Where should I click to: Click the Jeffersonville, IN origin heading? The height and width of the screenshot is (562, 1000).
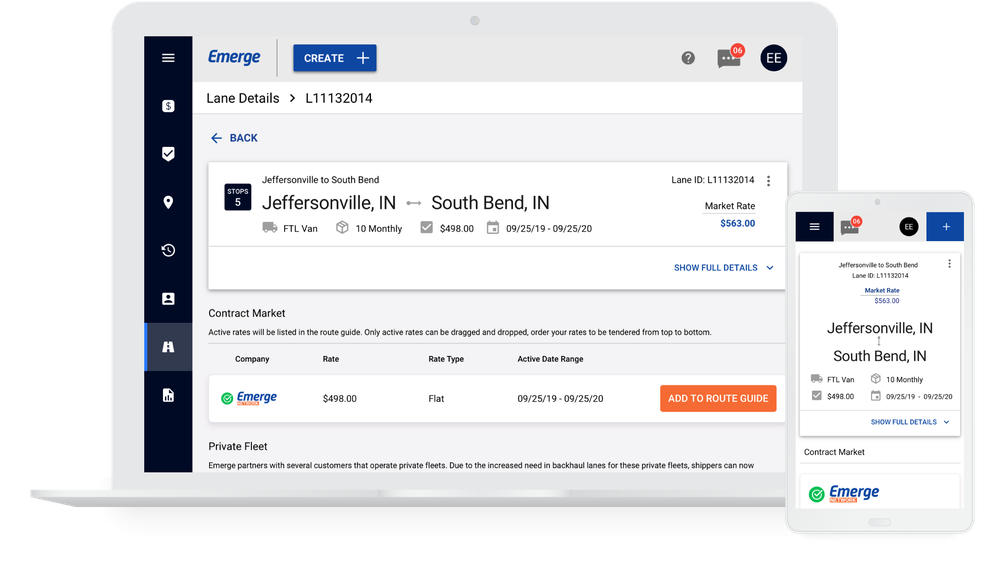[329, 203]
